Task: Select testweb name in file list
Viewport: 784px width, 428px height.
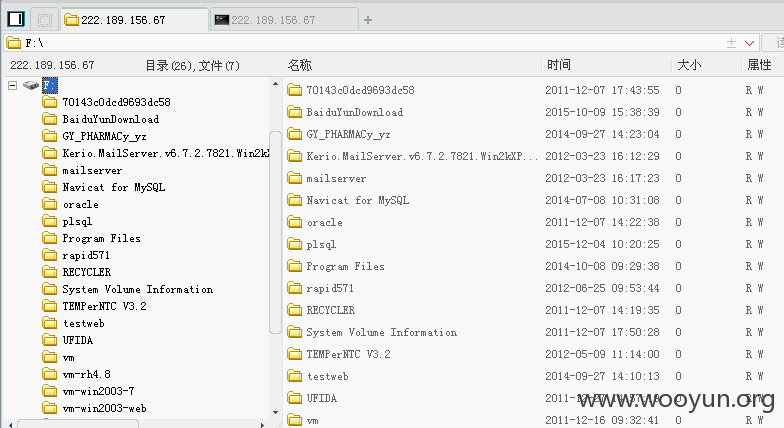Action: [328, 376]
